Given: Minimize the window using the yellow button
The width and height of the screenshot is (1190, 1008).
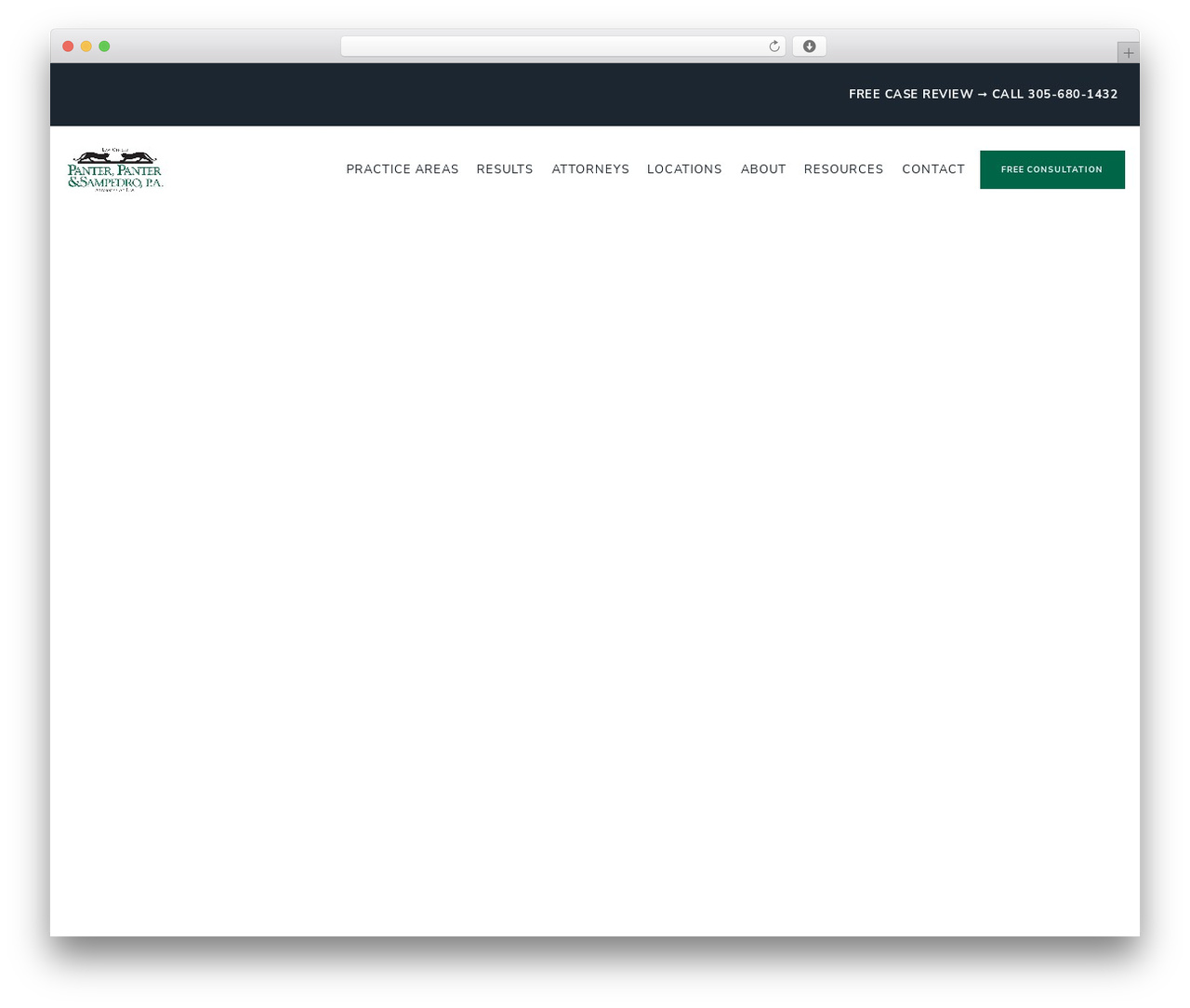Looking at the screenshot, I should point(86,46).
